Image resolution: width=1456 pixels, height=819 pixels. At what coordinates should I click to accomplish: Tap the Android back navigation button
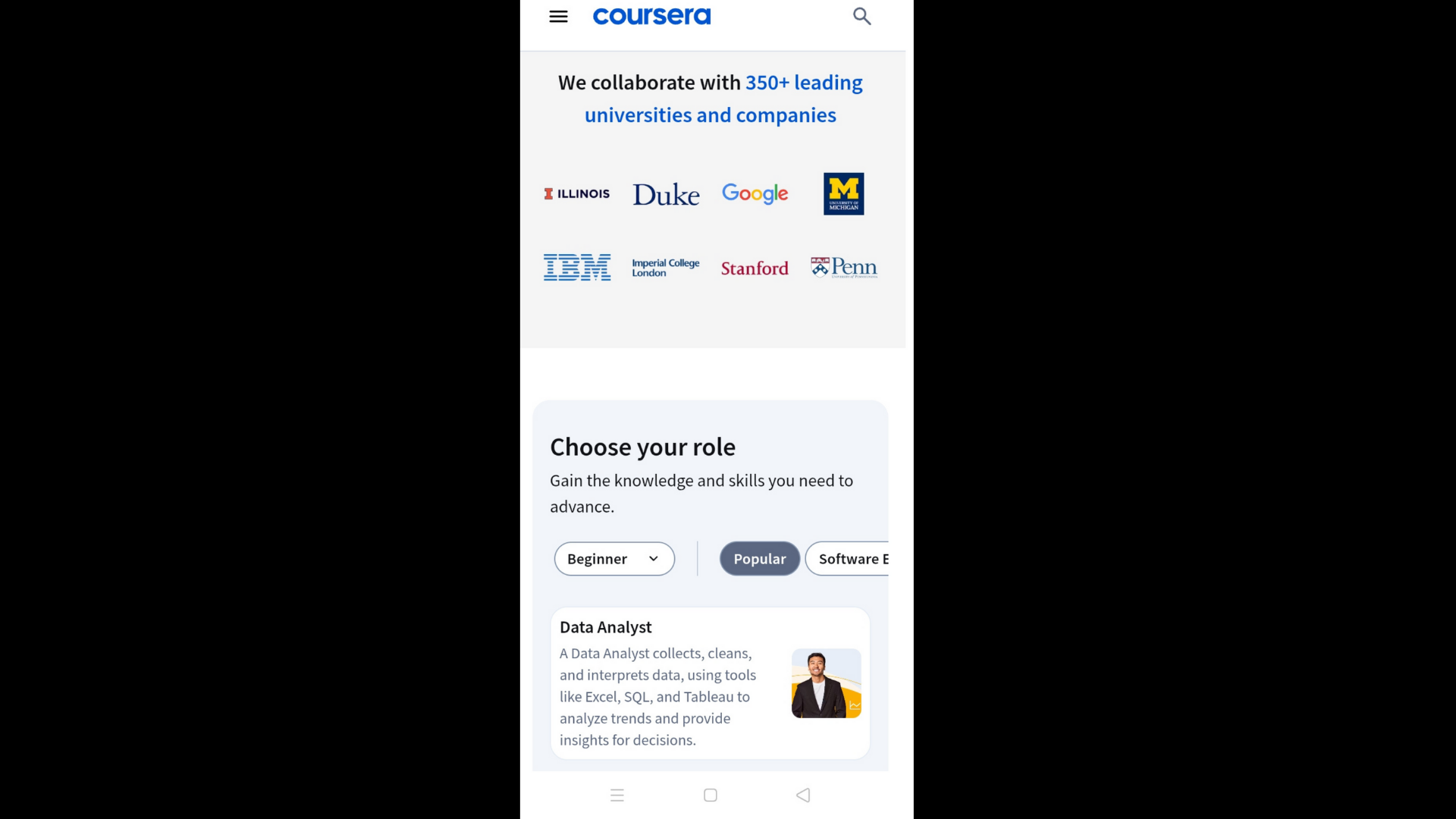coord(803,795)
